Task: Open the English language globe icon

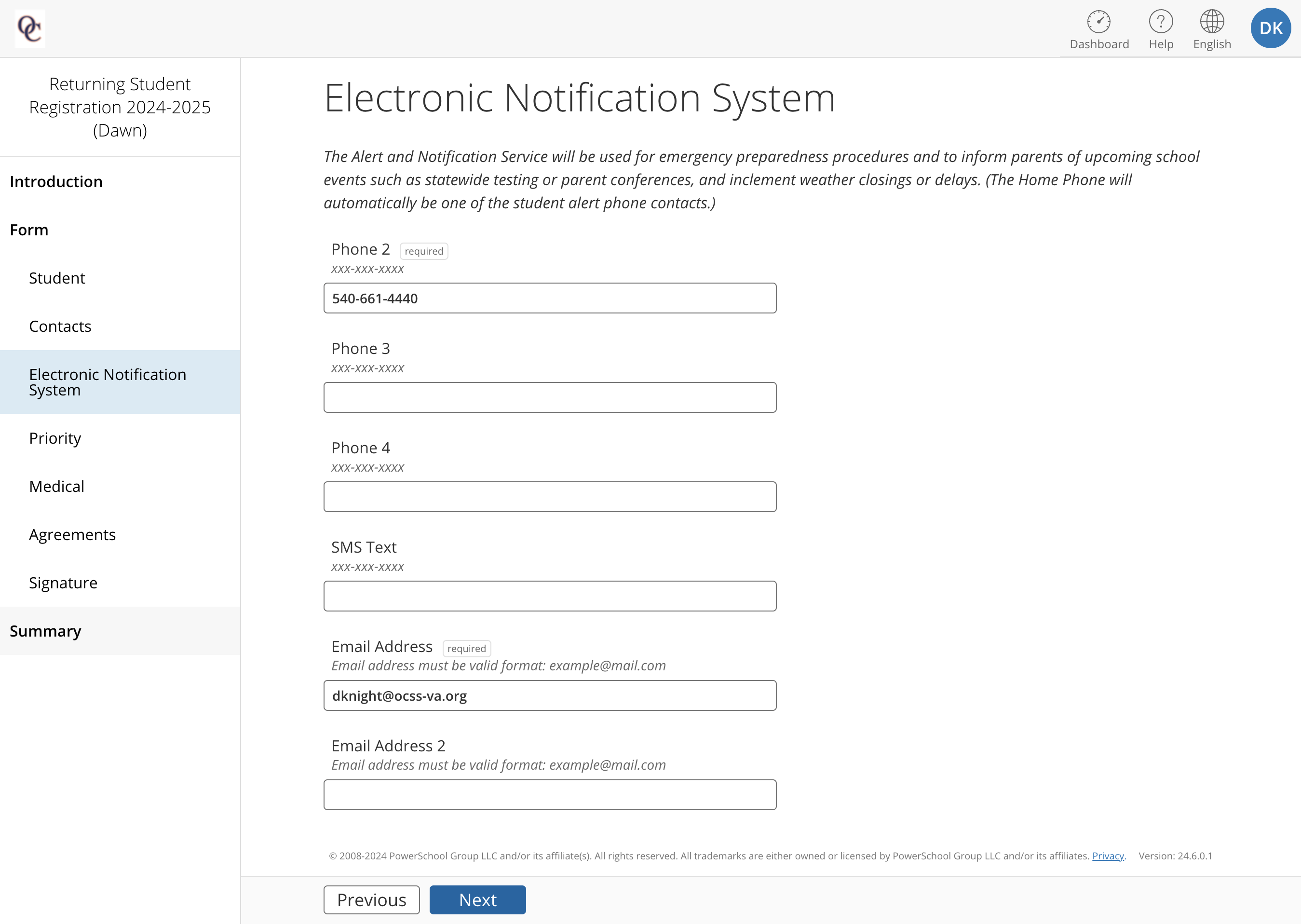Action: click(x=1212, y=22)
